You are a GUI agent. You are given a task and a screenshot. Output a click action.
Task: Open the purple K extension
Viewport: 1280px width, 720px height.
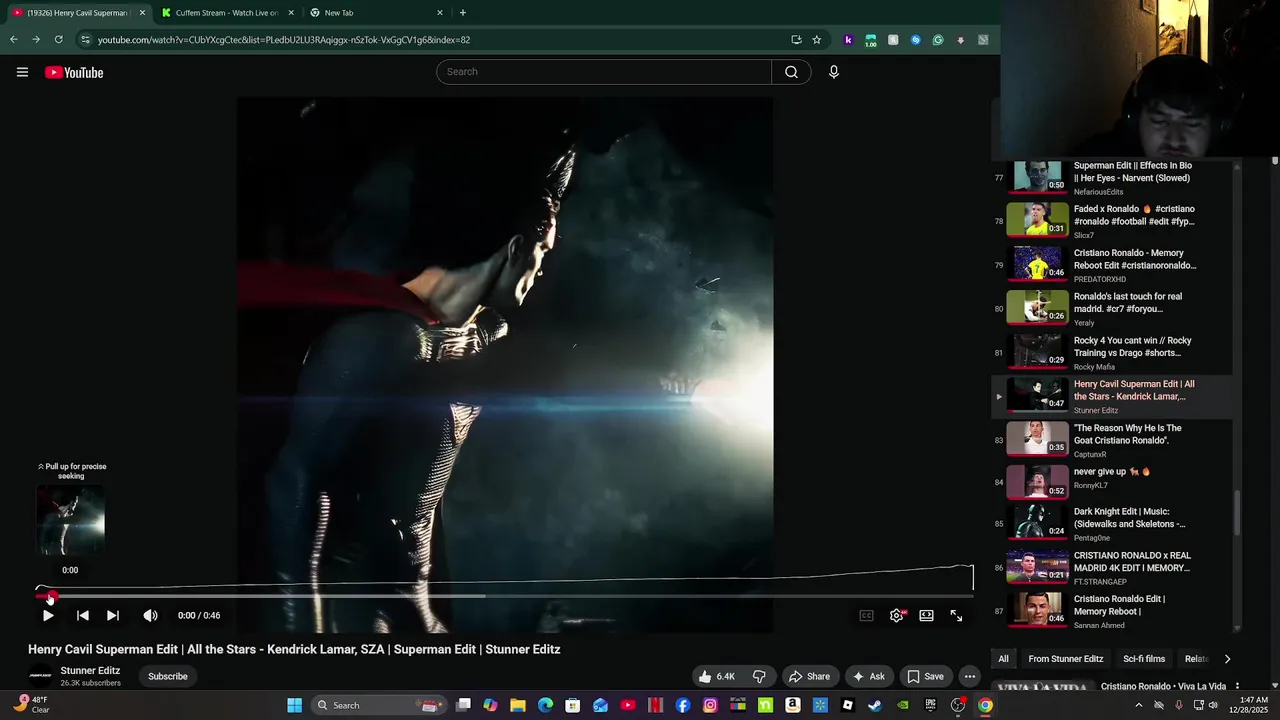(848, 40)
